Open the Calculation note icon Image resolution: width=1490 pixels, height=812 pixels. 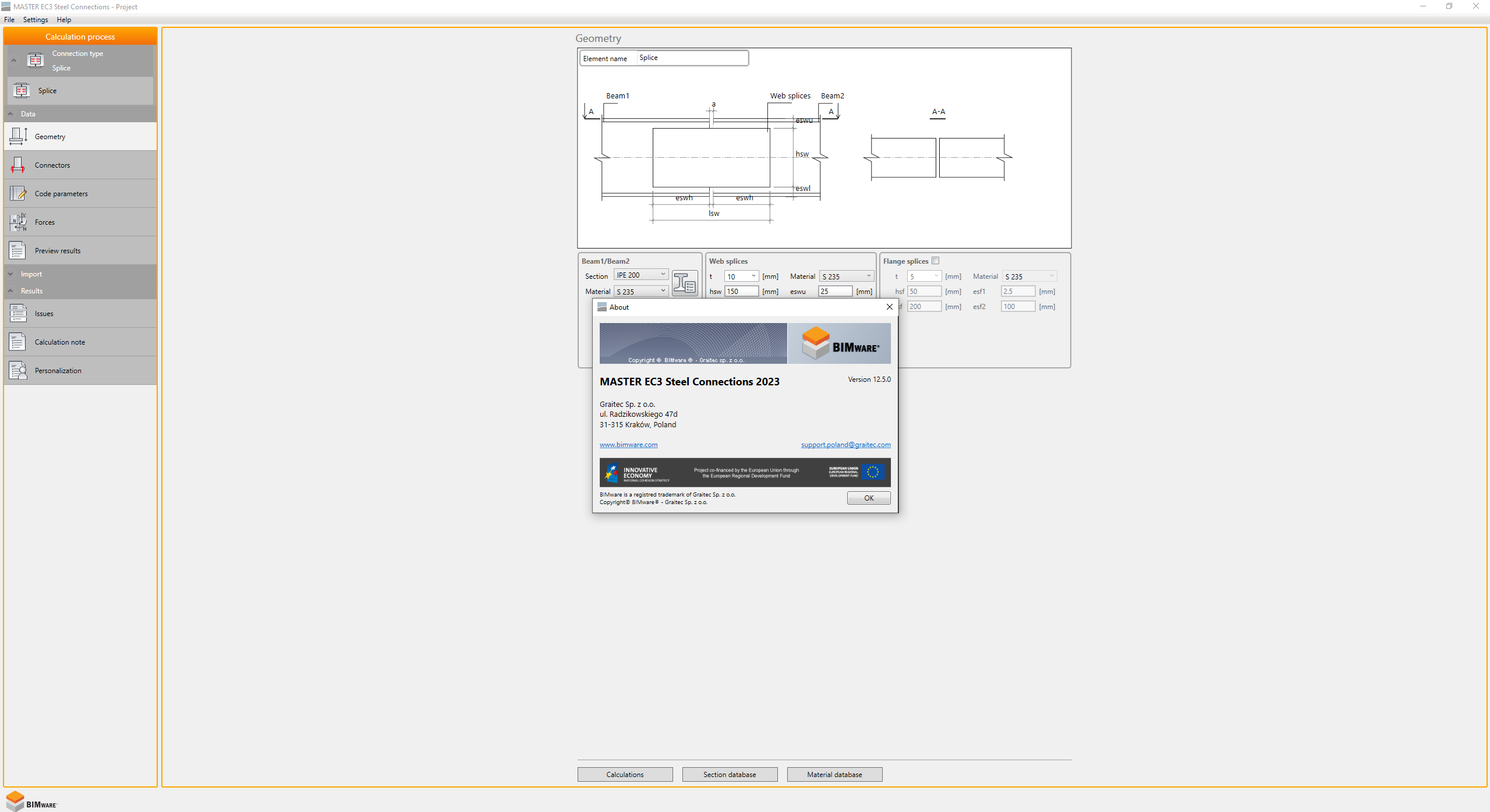pos(18,342)
